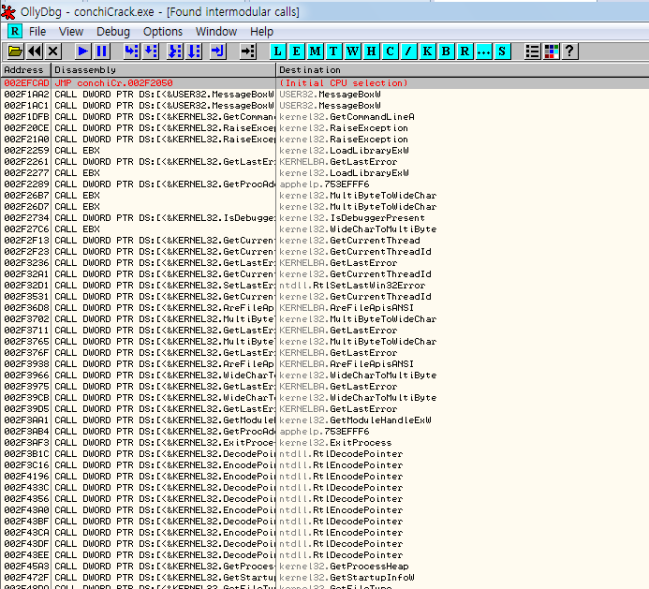Click the Help question mark icon

[569, 51]
